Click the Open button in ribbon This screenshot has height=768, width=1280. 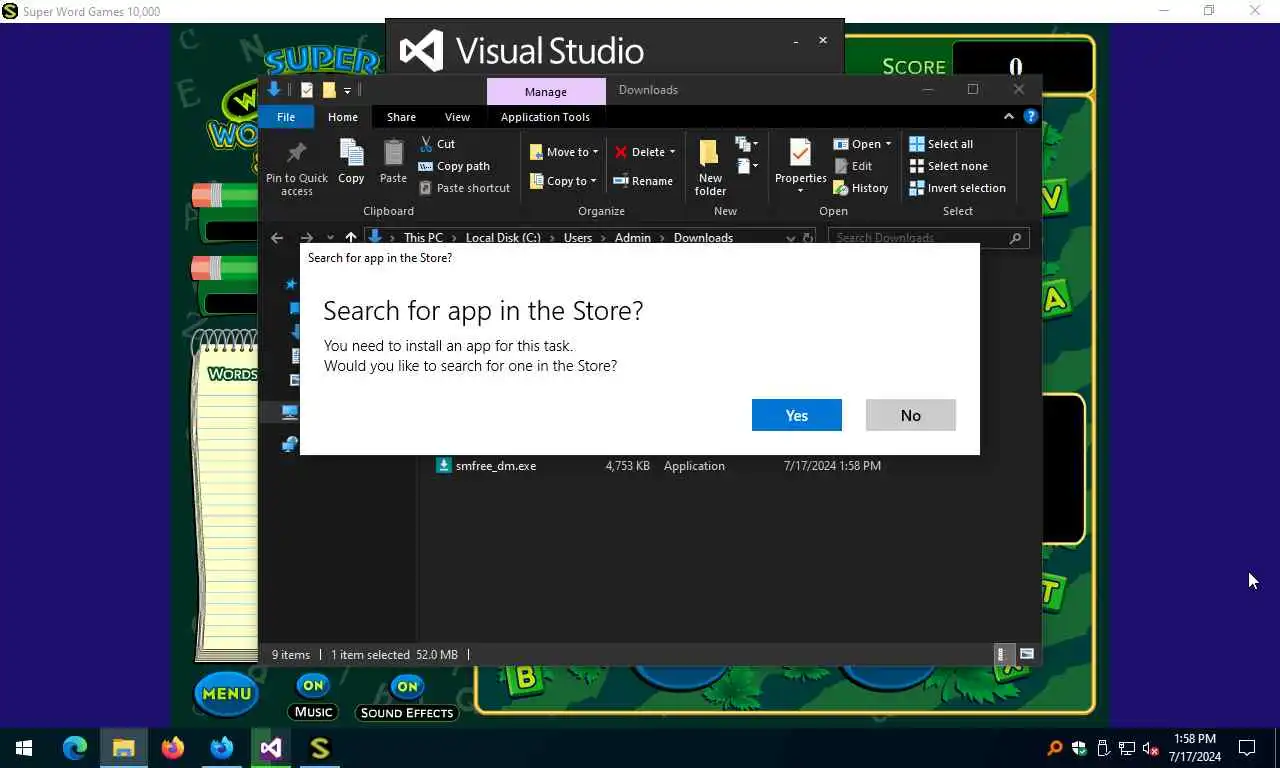pos(857,144)
